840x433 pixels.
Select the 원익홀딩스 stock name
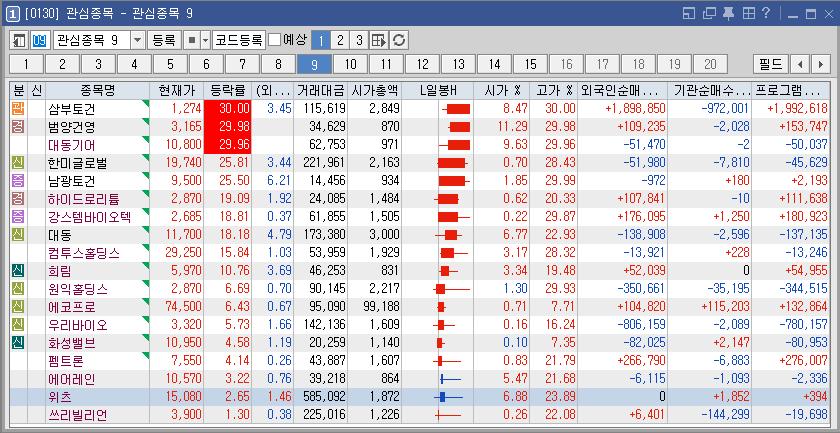[x=78, y=289]
